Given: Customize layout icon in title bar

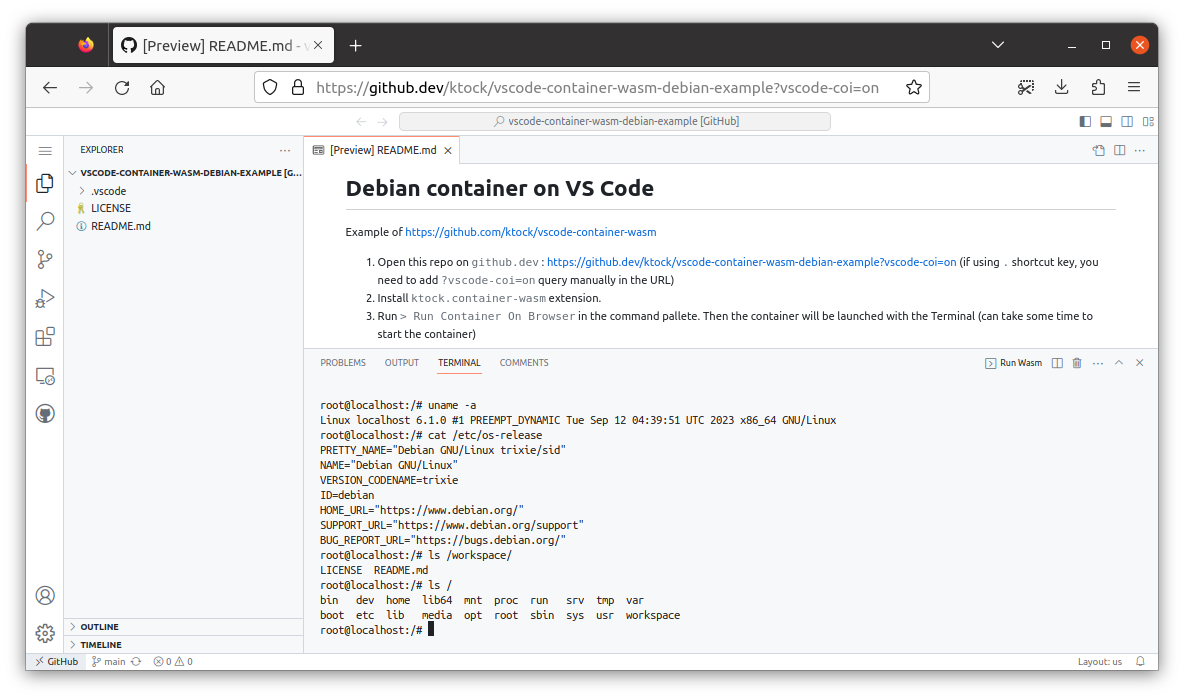Looking at the screenshot, I should point(1149,121).
